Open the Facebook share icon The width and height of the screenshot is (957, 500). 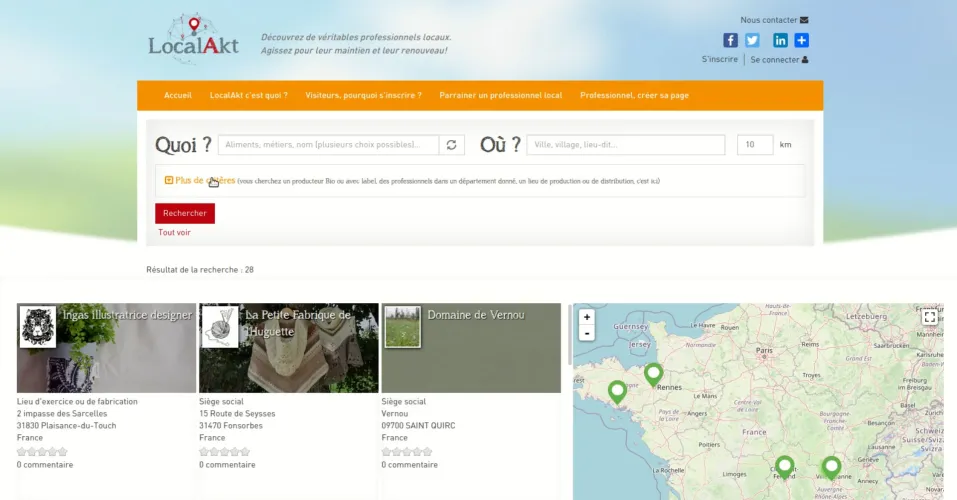click(x=730, y=41)
